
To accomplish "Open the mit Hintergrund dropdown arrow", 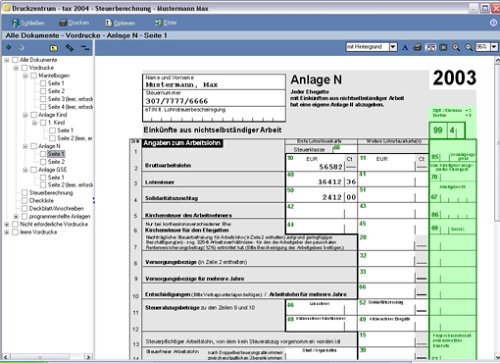I will pyautogui.click(x=393, y=47).
